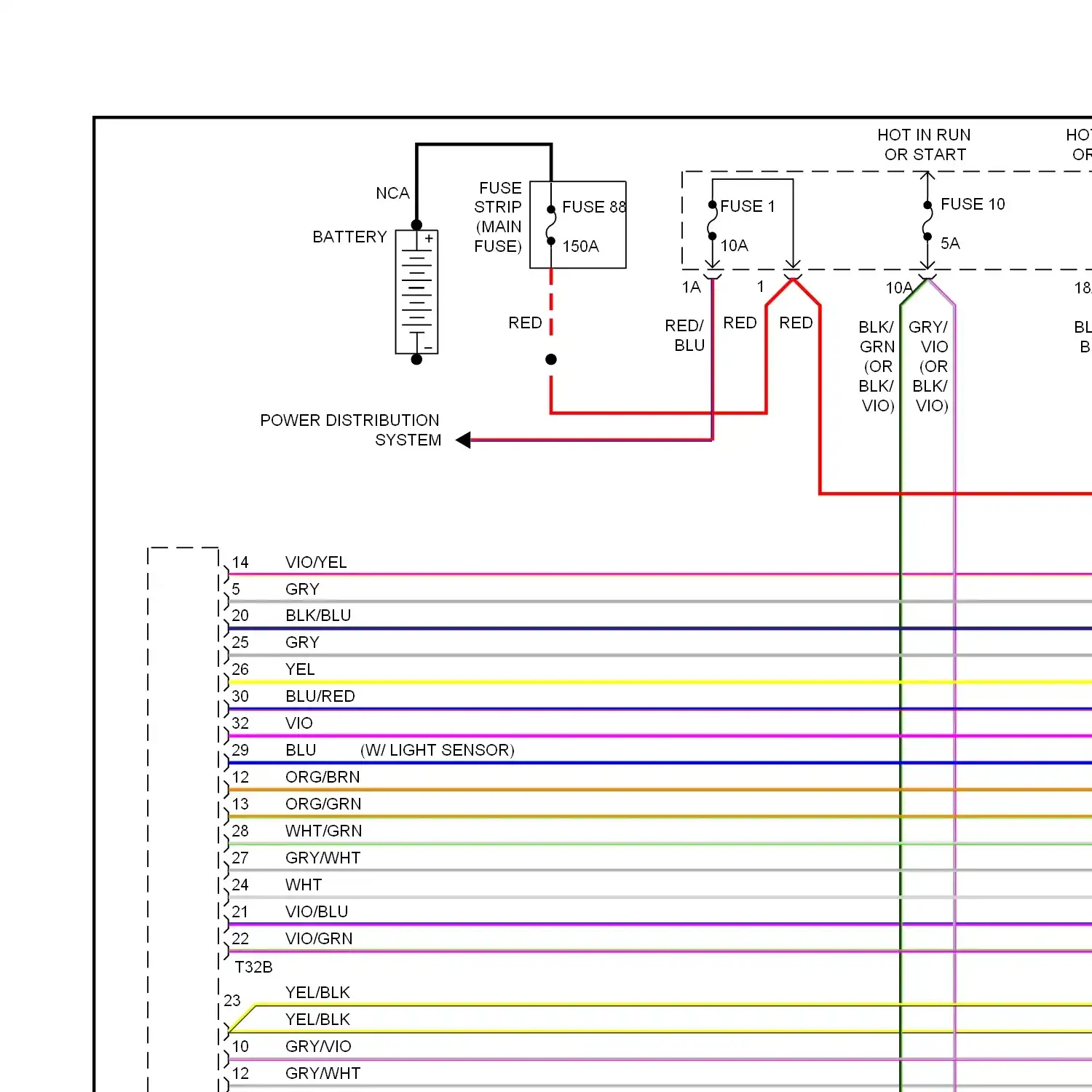Click the HOT IN RUN OR START label
Viewport: 1092px width, 1092px height.
(x=924, y=145)
